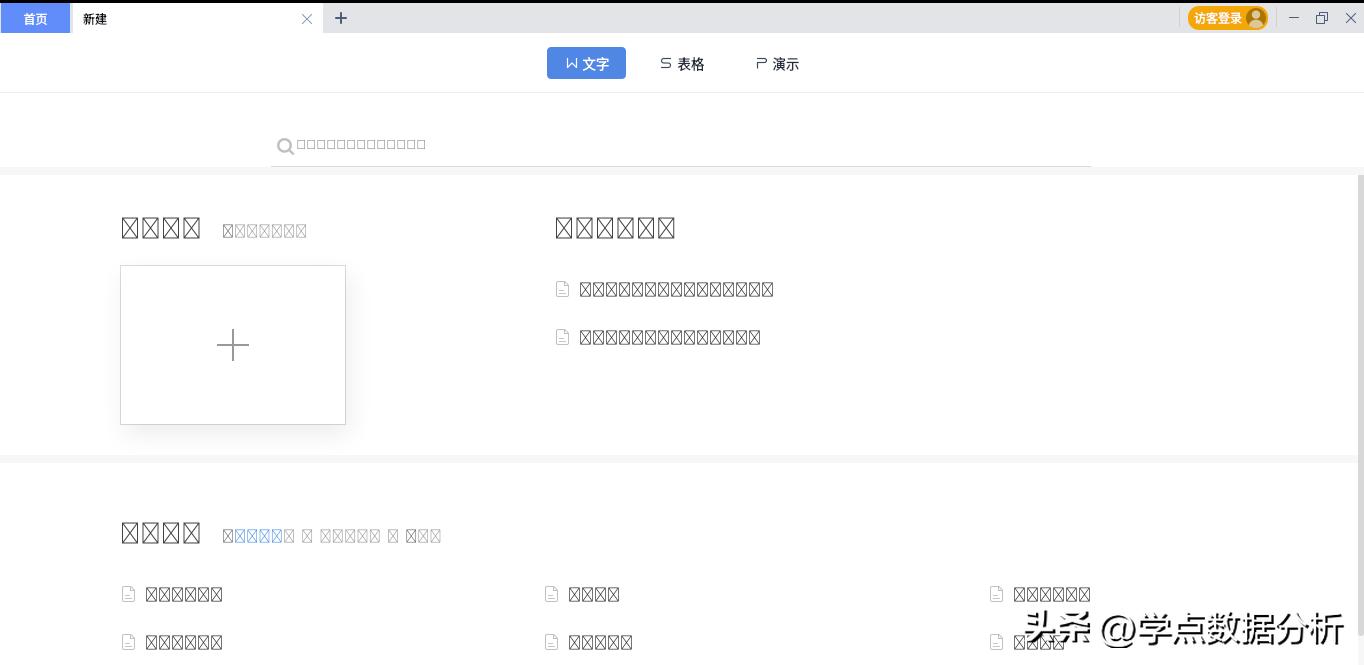Click the S spreadsheet icon beside 表格
Image resolution: width=1364 pixels, height=665 pixels.
coord(665,62)
